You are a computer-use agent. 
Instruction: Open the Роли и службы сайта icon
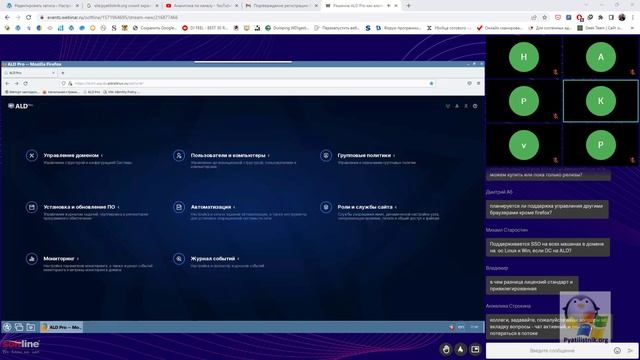tap(326, 207)
